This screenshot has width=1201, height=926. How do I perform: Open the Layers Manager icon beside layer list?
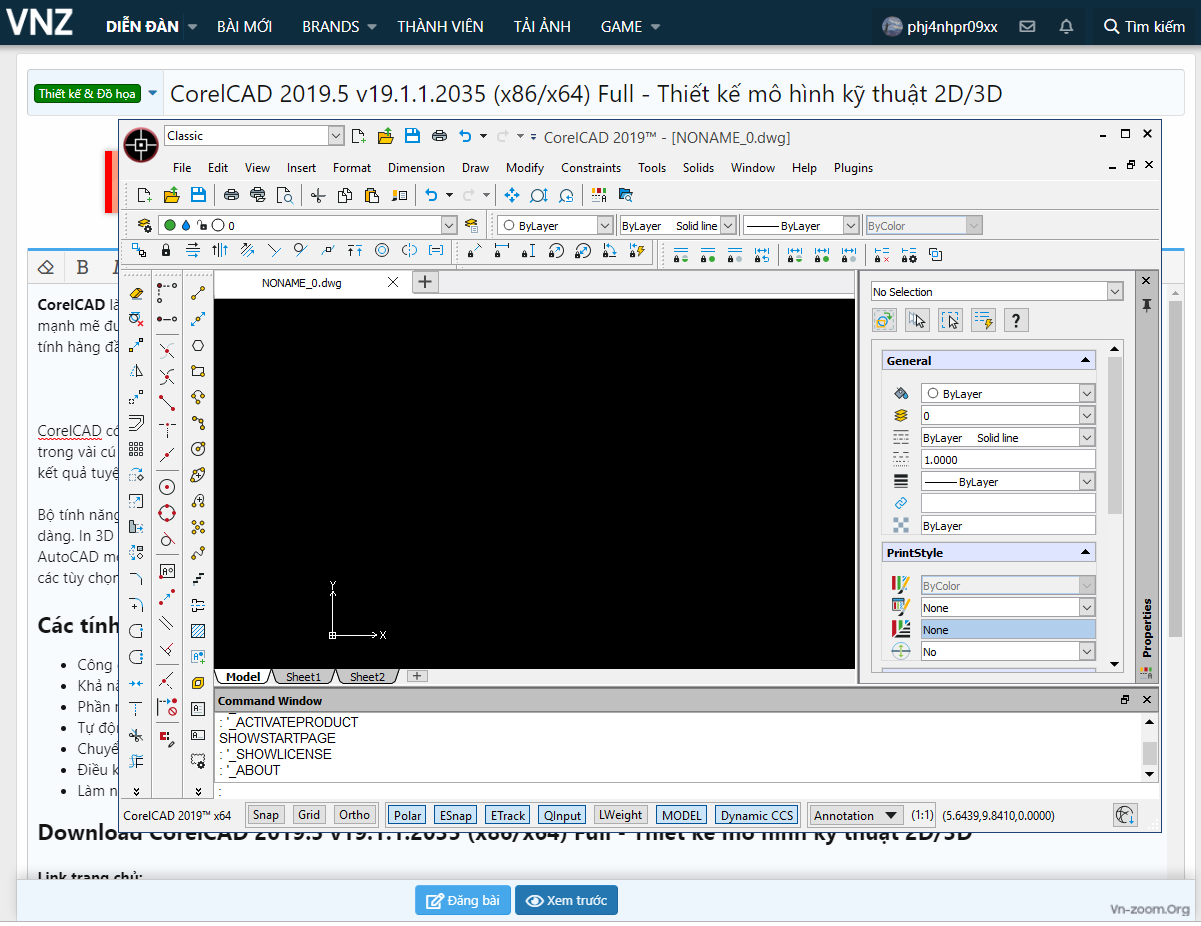pyautogui.click(x=144, y=226)
